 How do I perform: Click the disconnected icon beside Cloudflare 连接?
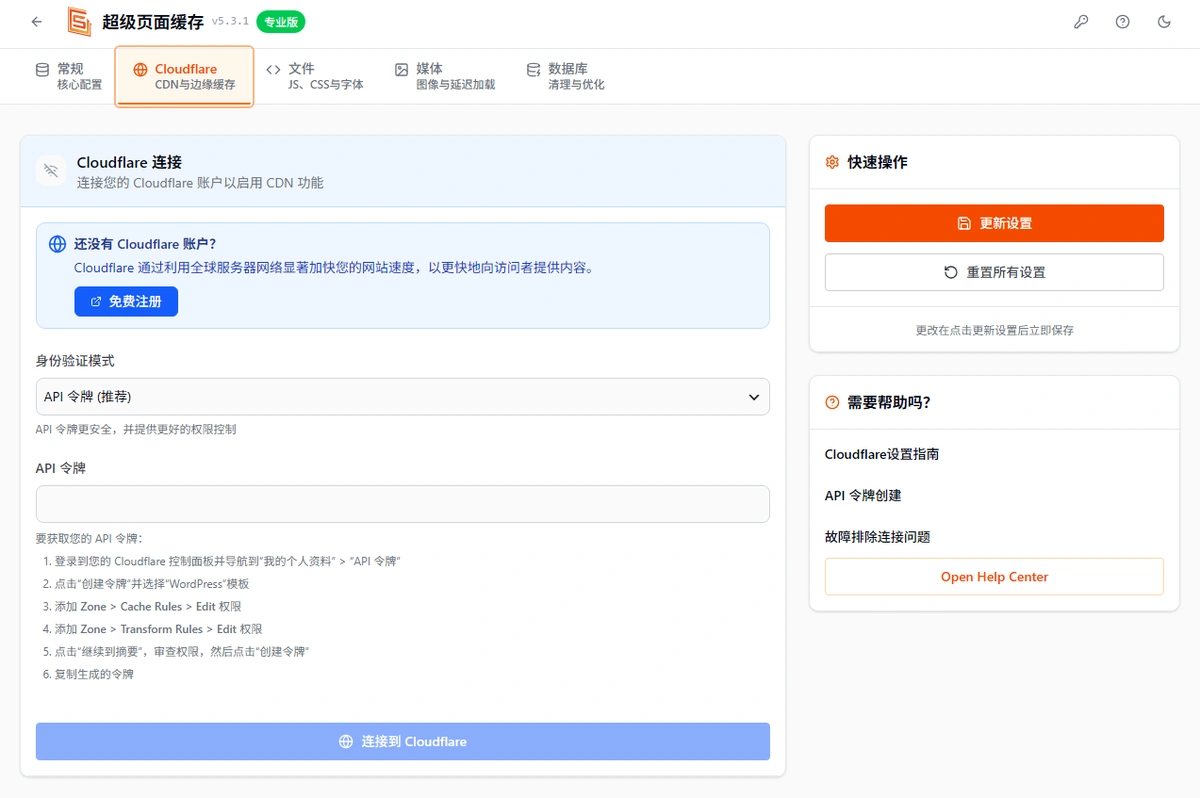tap(51, 171)
